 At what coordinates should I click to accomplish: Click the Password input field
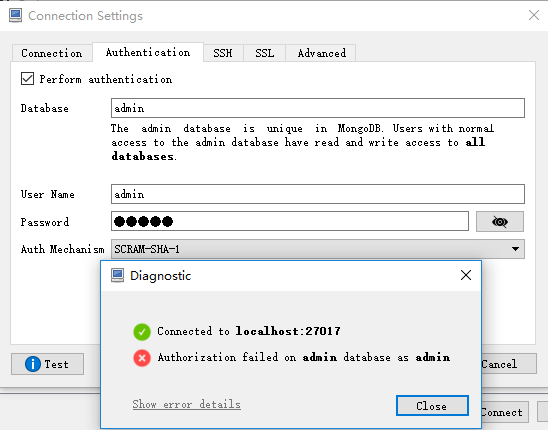pyautogui.click(x=290, y=221)
